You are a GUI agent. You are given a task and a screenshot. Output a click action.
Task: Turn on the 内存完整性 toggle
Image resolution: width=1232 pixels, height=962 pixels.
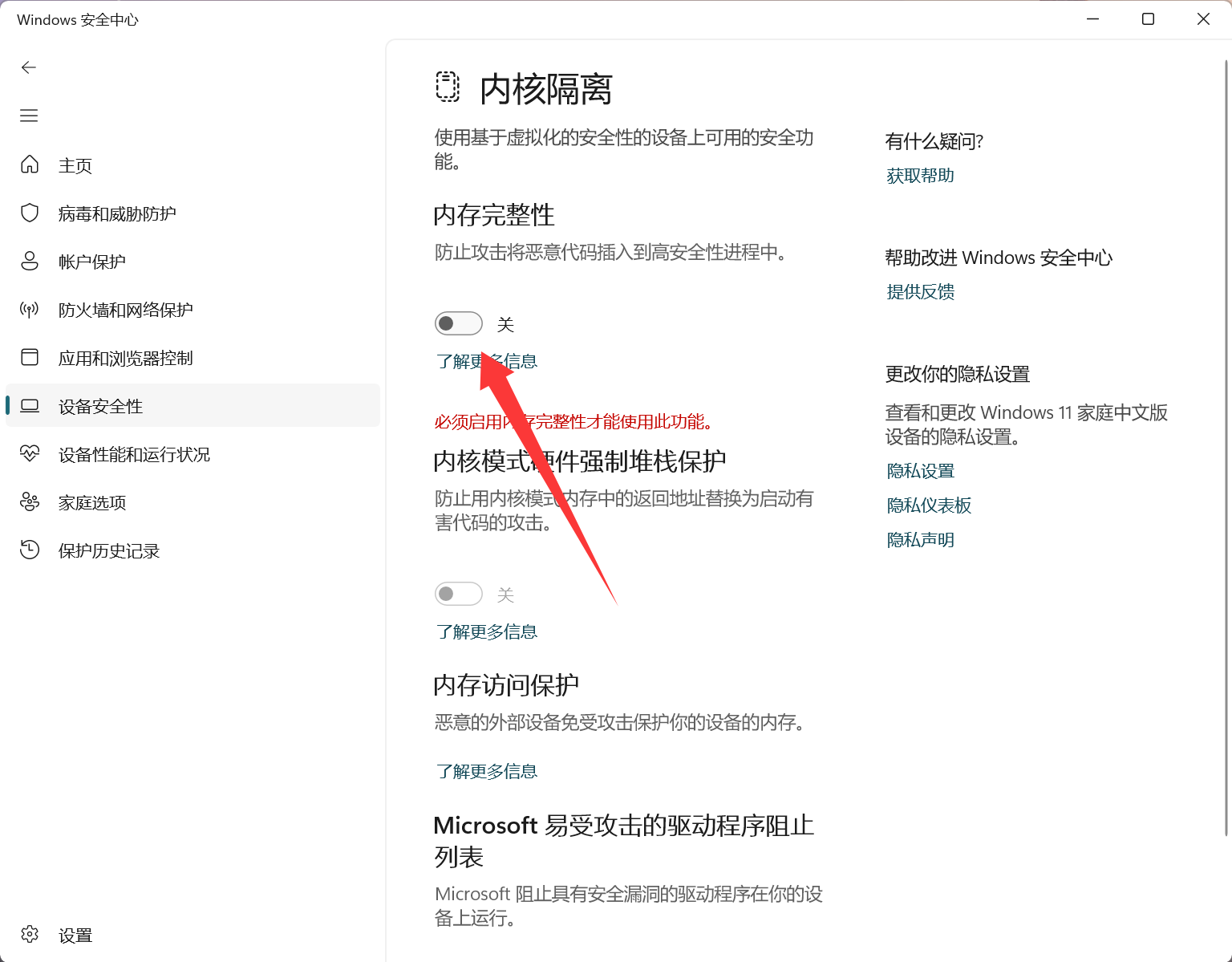458,323
